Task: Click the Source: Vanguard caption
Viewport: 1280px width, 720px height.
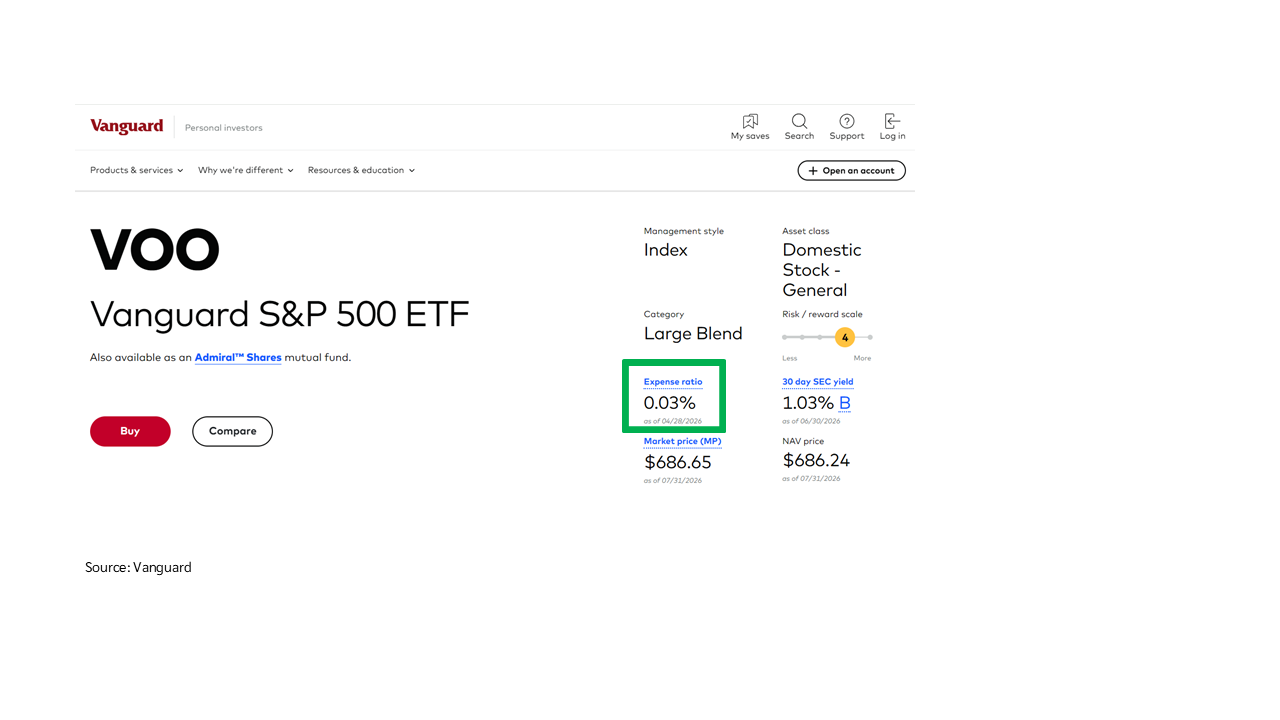Action: pos(138,567)
